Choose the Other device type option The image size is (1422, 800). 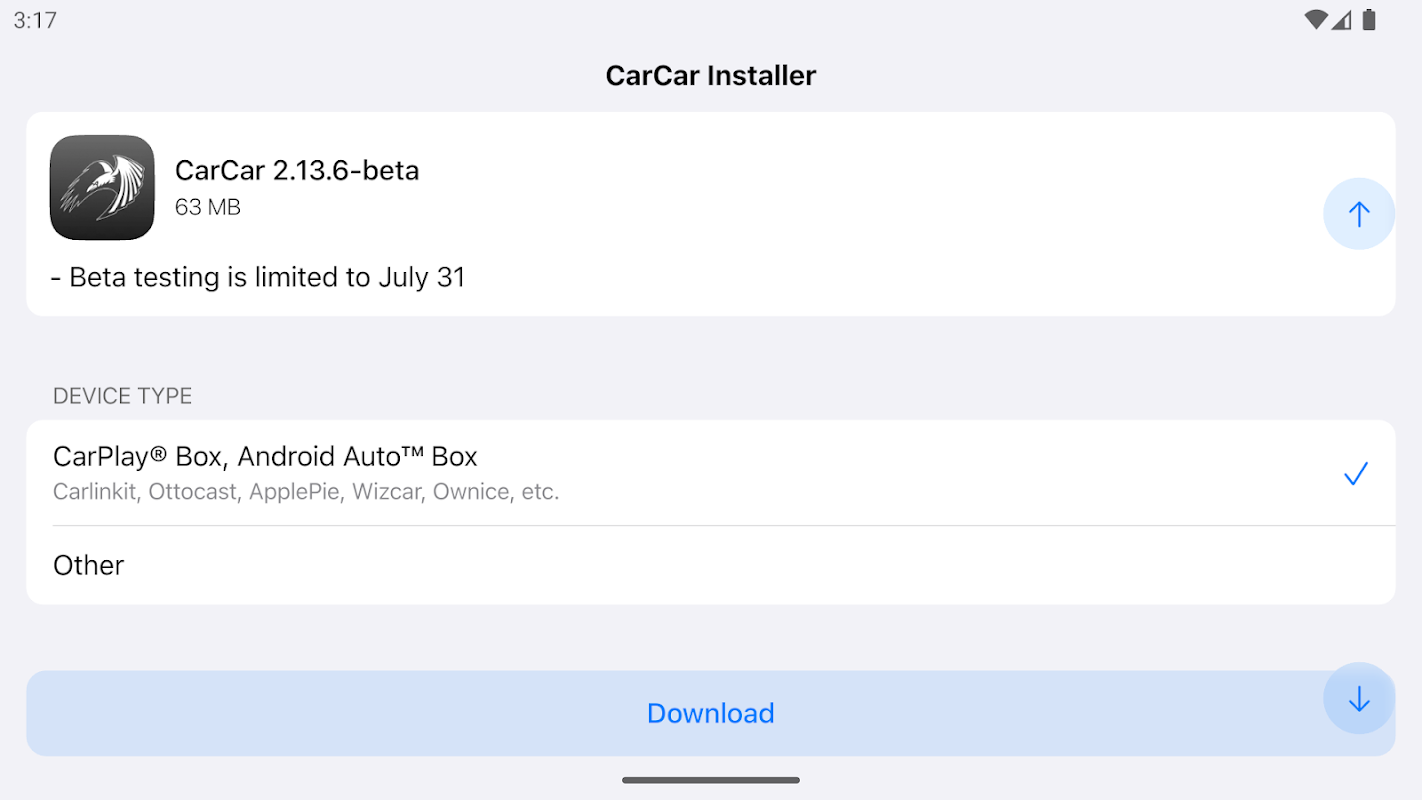[89, 565]
